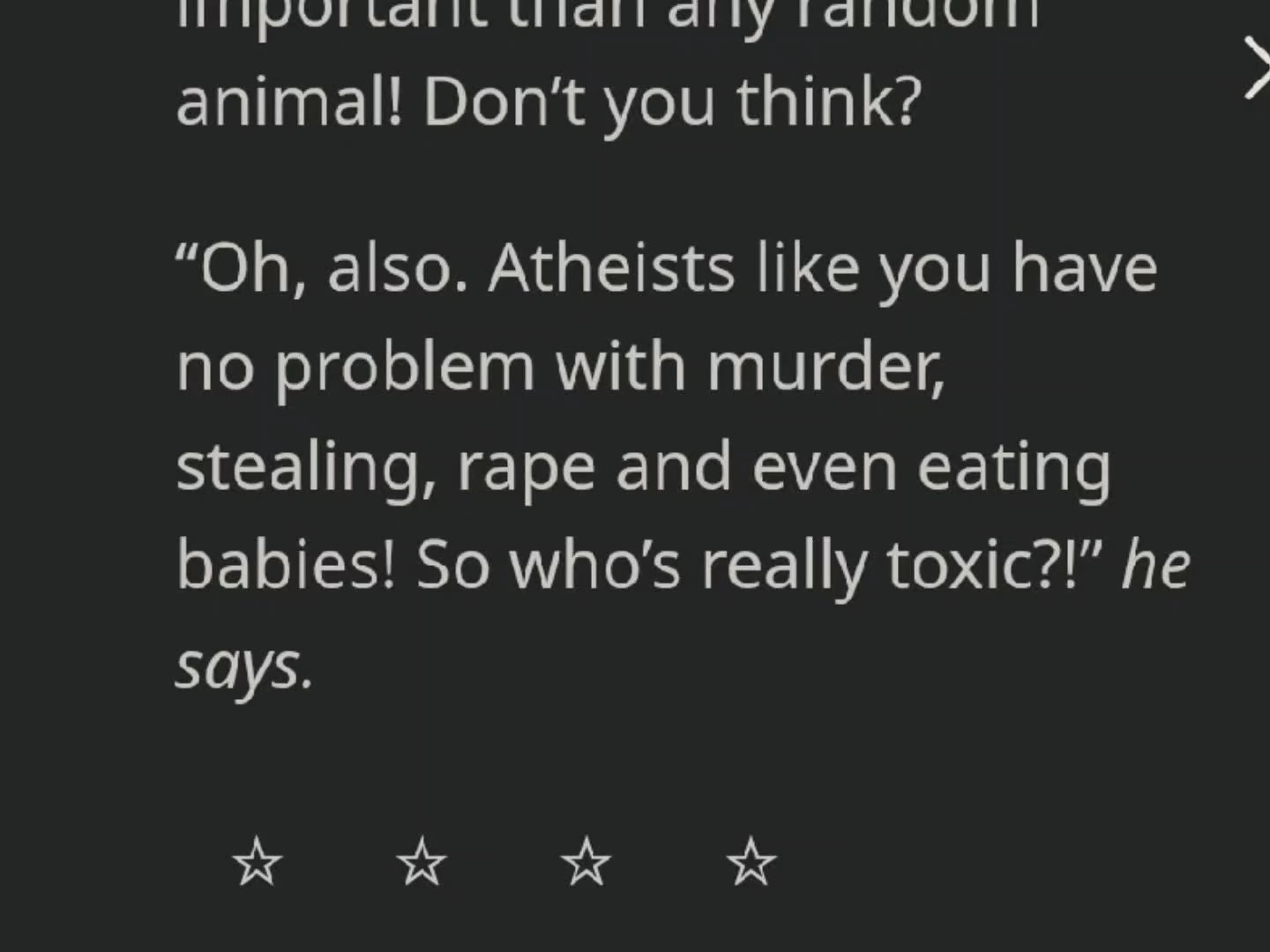The image size is (1270, 952).
Task: Click the word "problem" in the quote
Action: coord(404,367)
